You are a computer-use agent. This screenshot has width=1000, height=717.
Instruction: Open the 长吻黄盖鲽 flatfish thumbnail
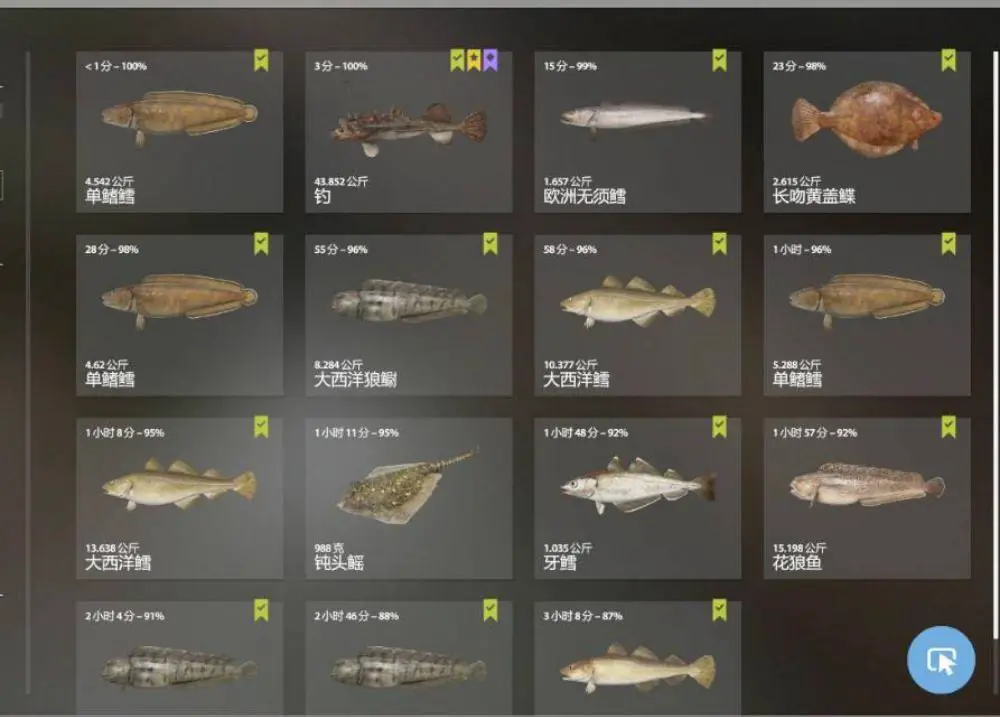[866, 120]
